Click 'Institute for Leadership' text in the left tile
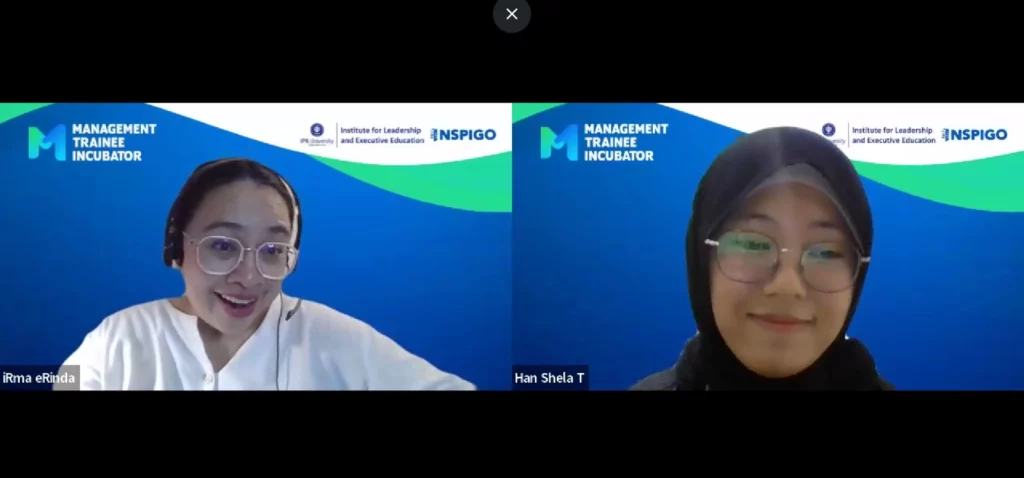The height and width of the screenshot is (478, 1024). tap(381, 130)
